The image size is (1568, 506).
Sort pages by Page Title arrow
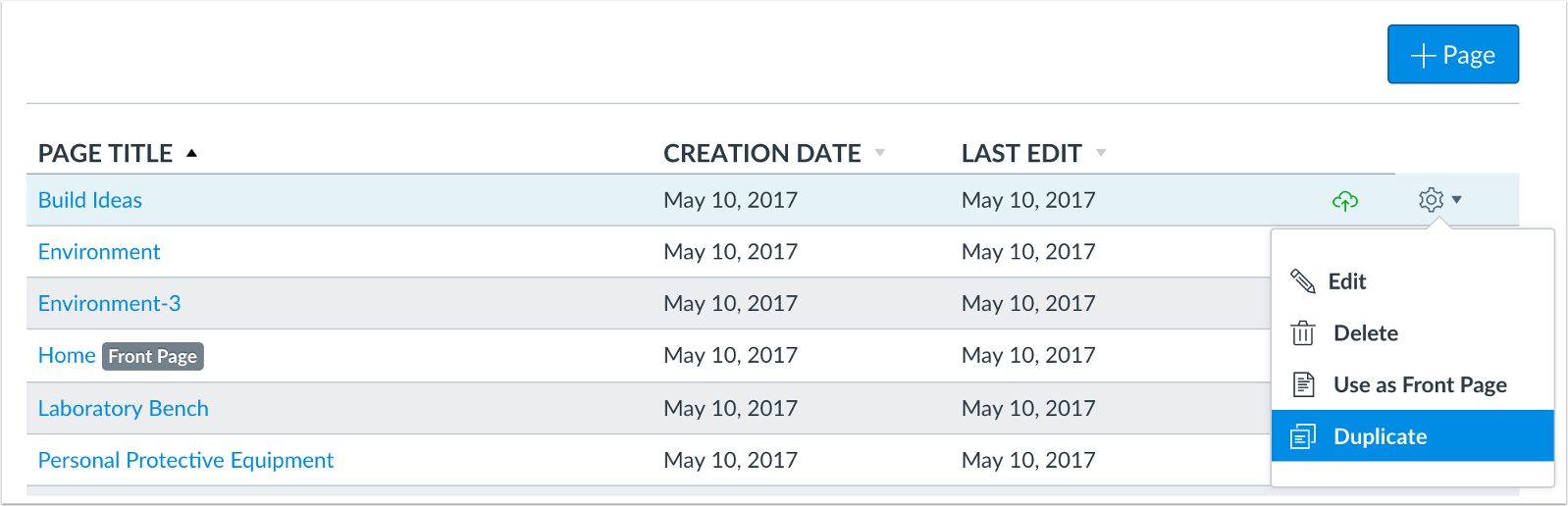[x=191, y=153]
